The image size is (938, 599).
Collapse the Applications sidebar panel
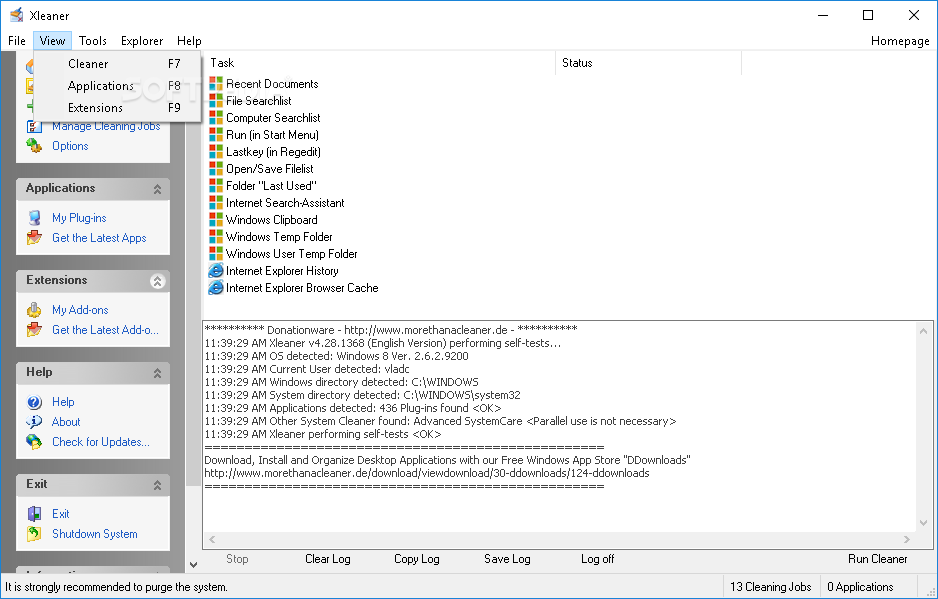click(157, 189)
